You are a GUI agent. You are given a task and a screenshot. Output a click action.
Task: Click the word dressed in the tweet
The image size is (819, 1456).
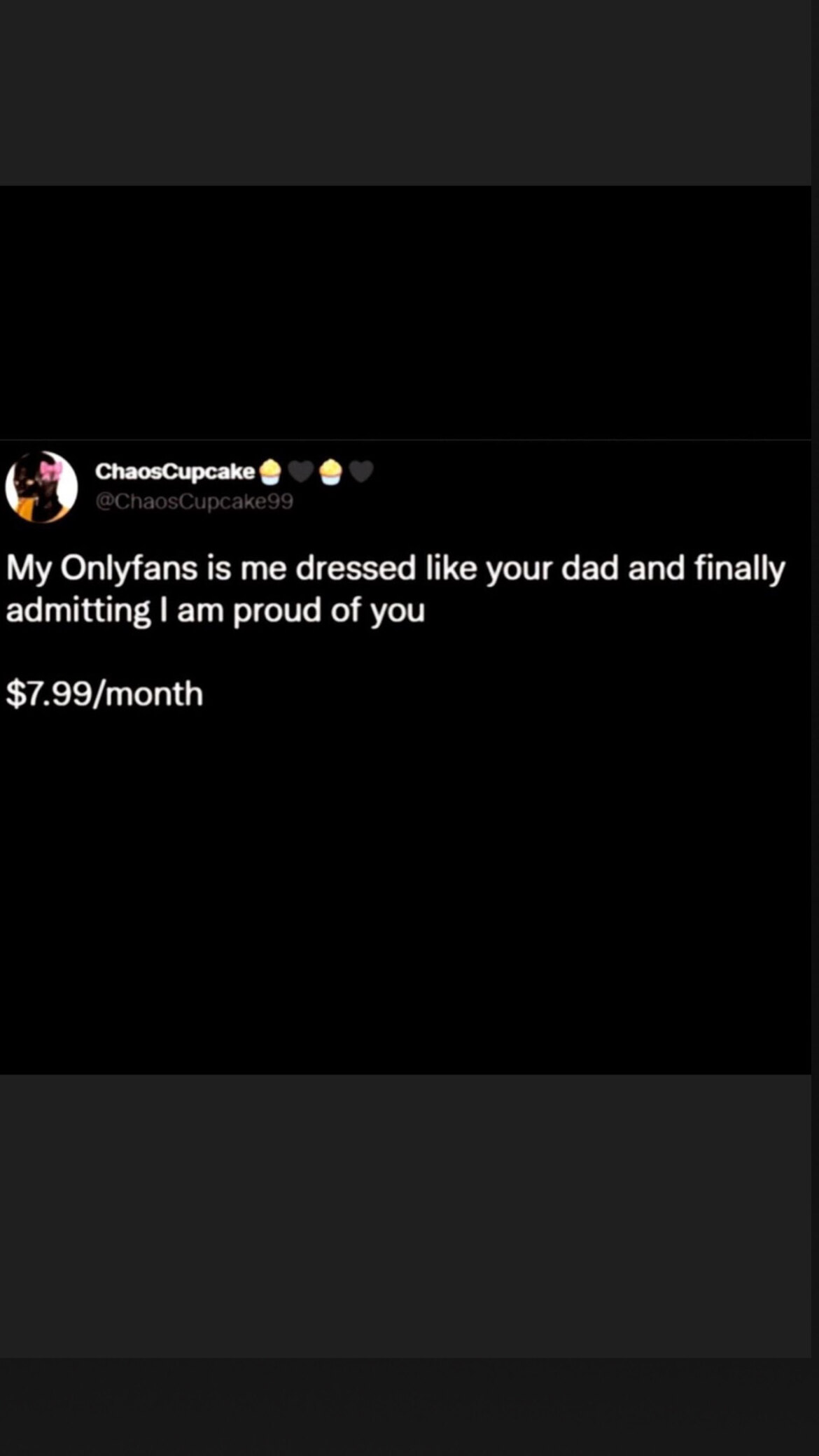[x=356, y=568]
